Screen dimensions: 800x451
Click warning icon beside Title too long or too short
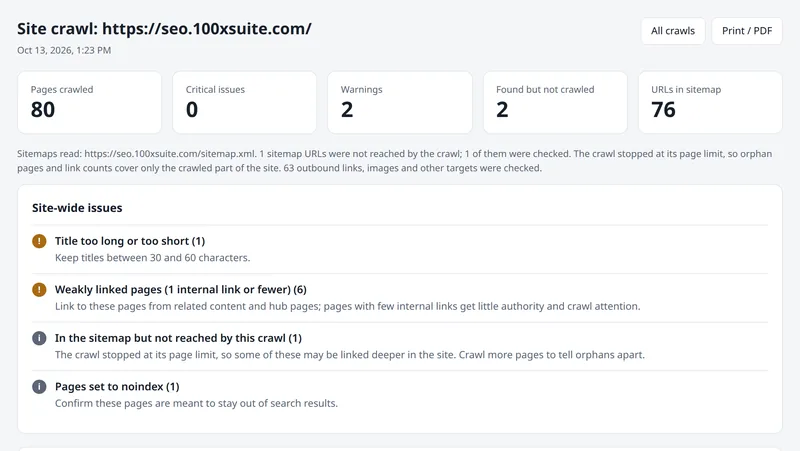click(39, 241)
